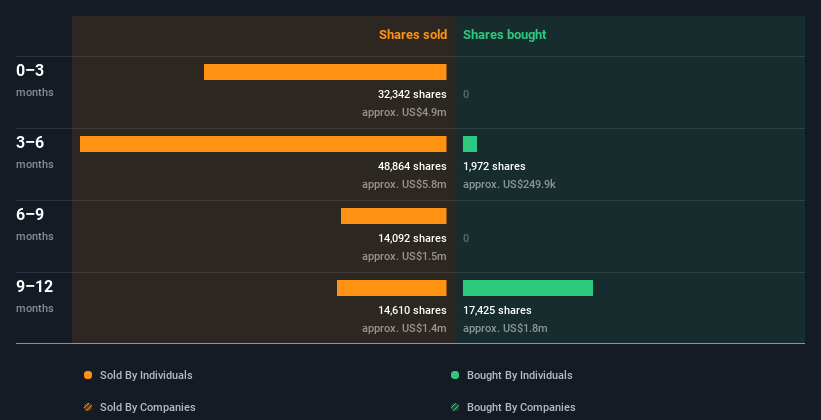
Task: Click the 'Shares sold' column header
Action: (x=413, y=35)
